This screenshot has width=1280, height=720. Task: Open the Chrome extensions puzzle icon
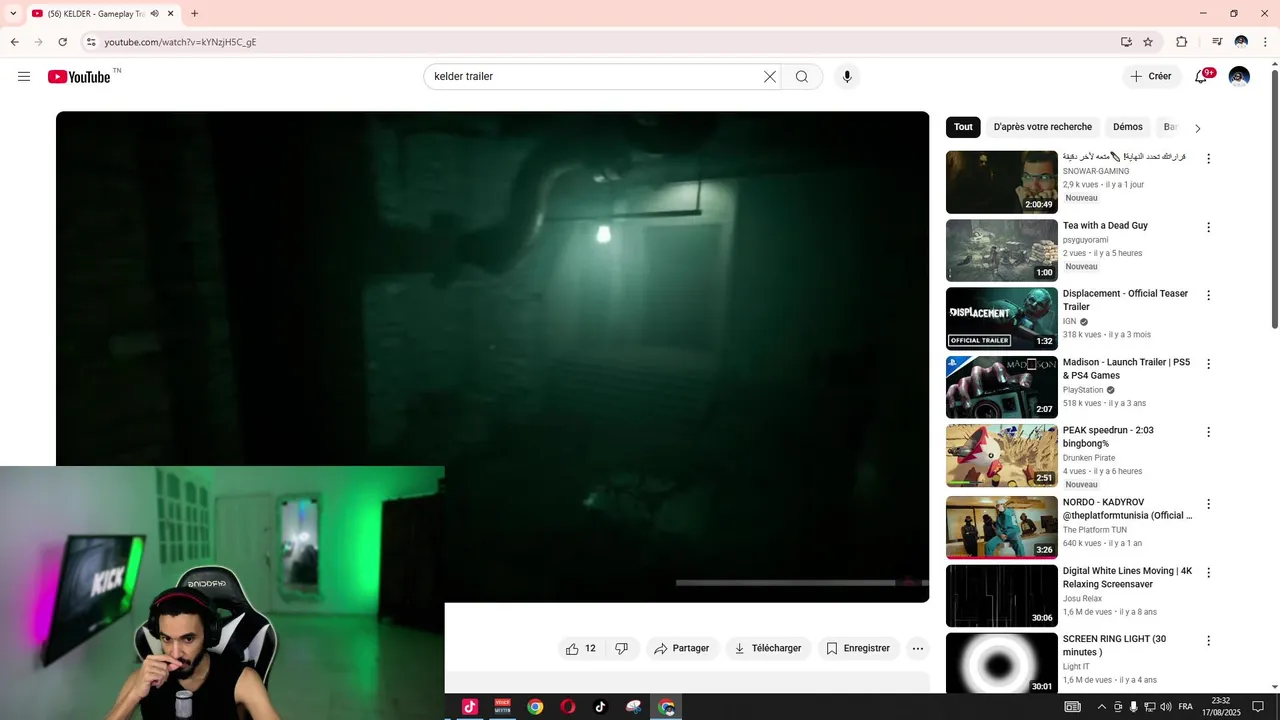click(x=1182, y=42)
